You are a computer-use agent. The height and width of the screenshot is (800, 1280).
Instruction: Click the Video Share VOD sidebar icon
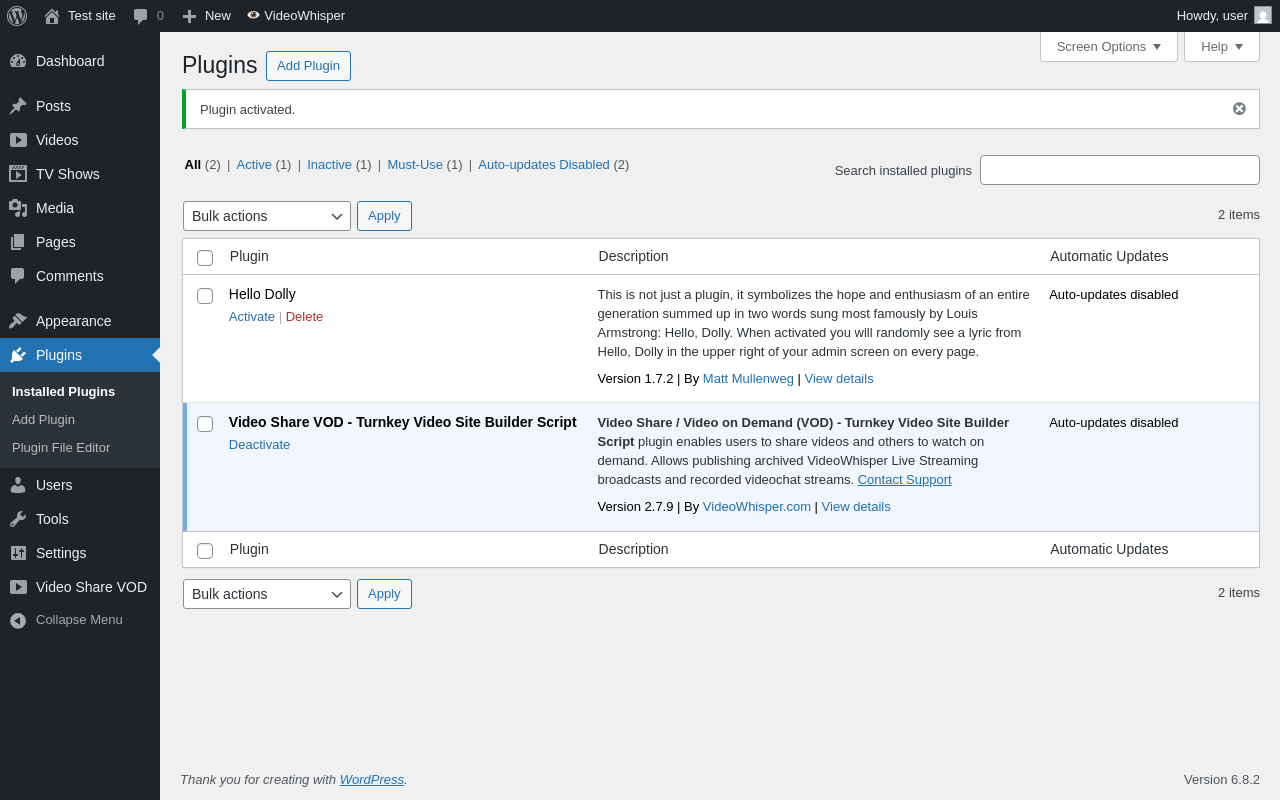(x=18, y=587)
